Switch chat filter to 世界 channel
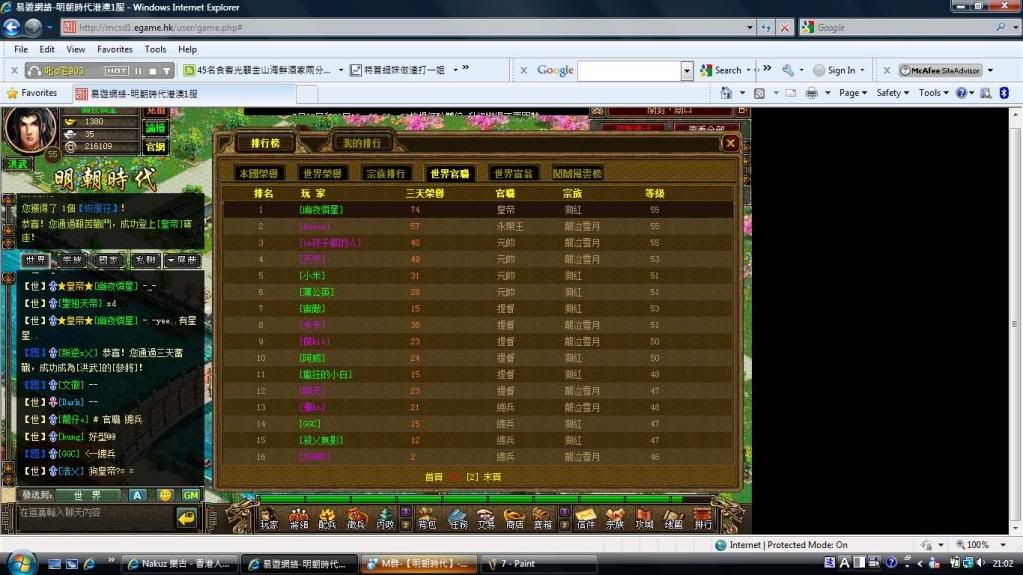This screenshot has width=1023, height=575. [36, 260]
